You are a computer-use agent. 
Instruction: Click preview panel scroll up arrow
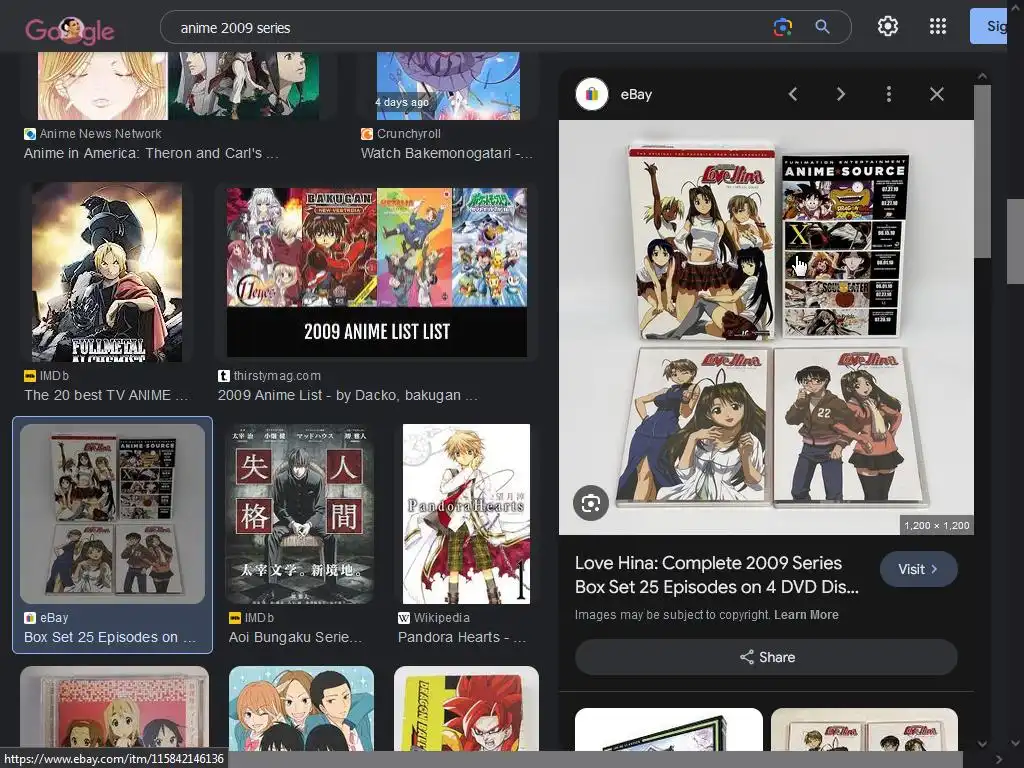982,76
